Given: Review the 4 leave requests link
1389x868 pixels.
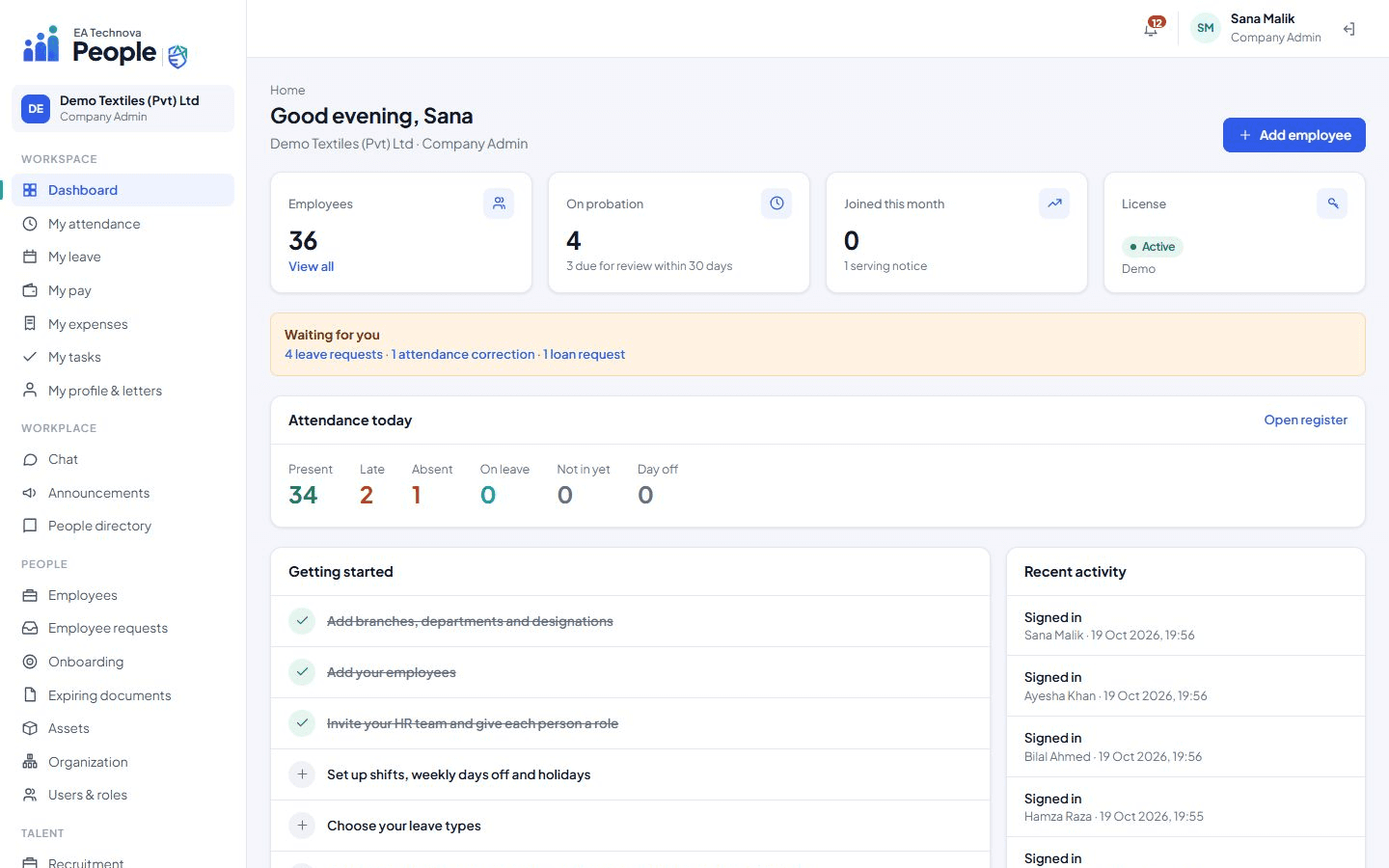Looking at the screenshot, I should click(334, 354).
